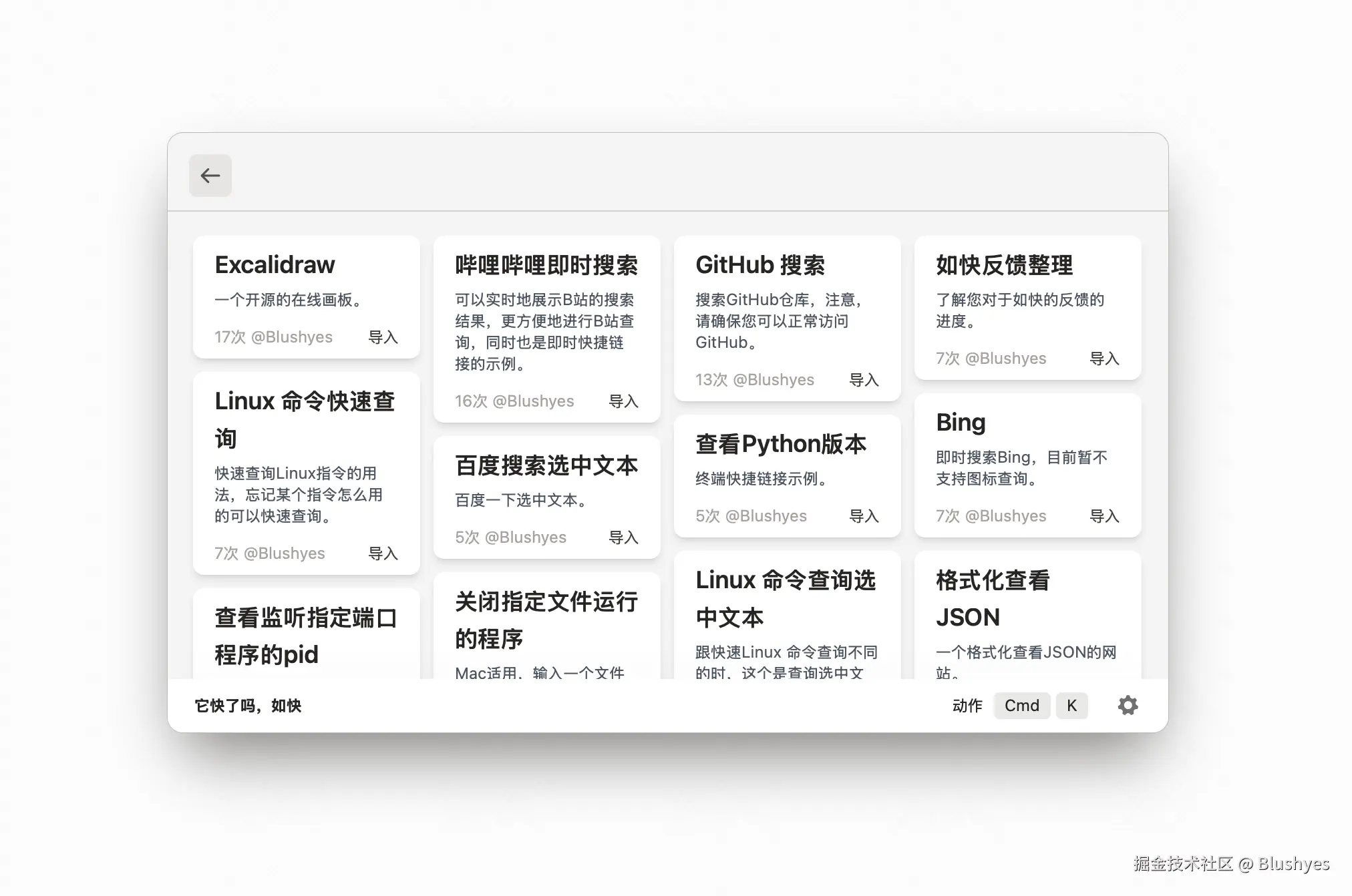Open the 动作 actions menu
The width and height of the screenshot is (1352, 896).
point(967,706)
